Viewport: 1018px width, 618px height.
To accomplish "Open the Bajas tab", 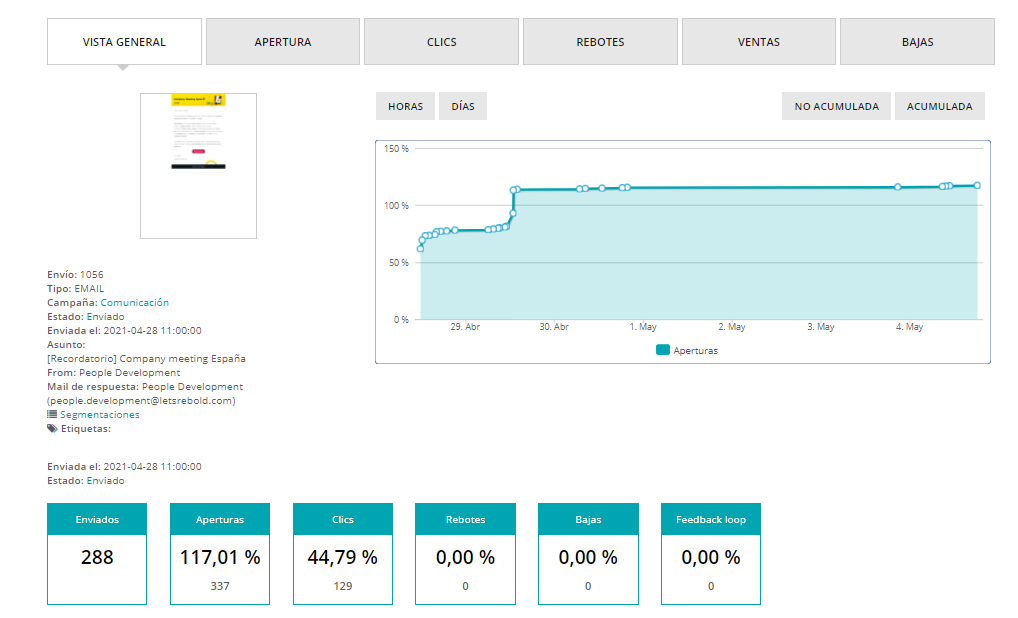I will (x=917, y=42).
